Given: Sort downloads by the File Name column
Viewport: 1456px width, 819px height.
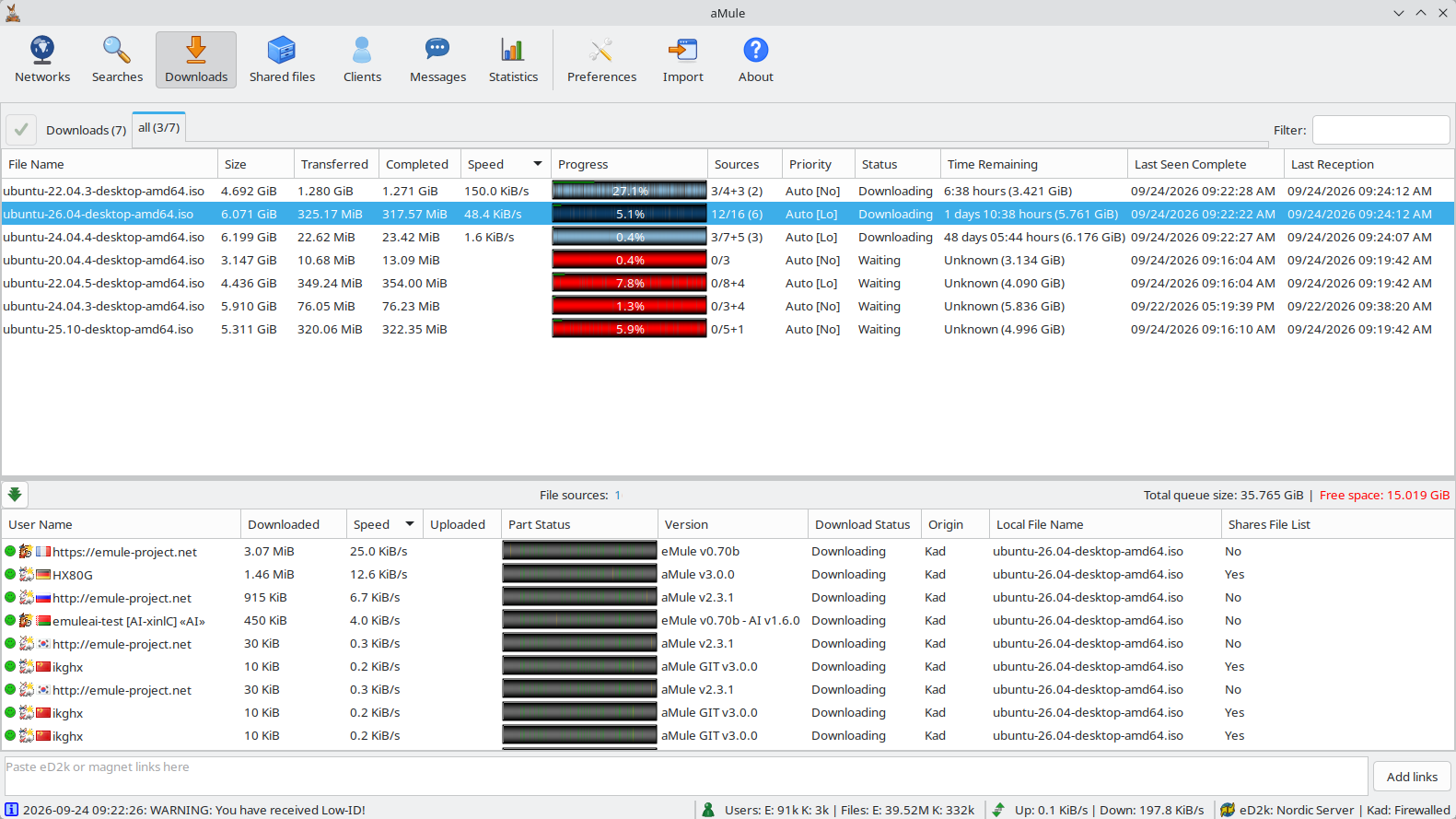Looking at the screenshot, I should pyautogui.click(x=110, y=164).
